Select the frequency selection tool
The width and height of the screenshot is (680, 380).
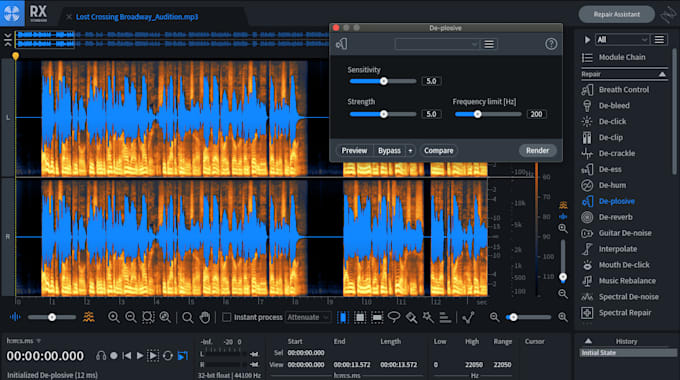377,317
